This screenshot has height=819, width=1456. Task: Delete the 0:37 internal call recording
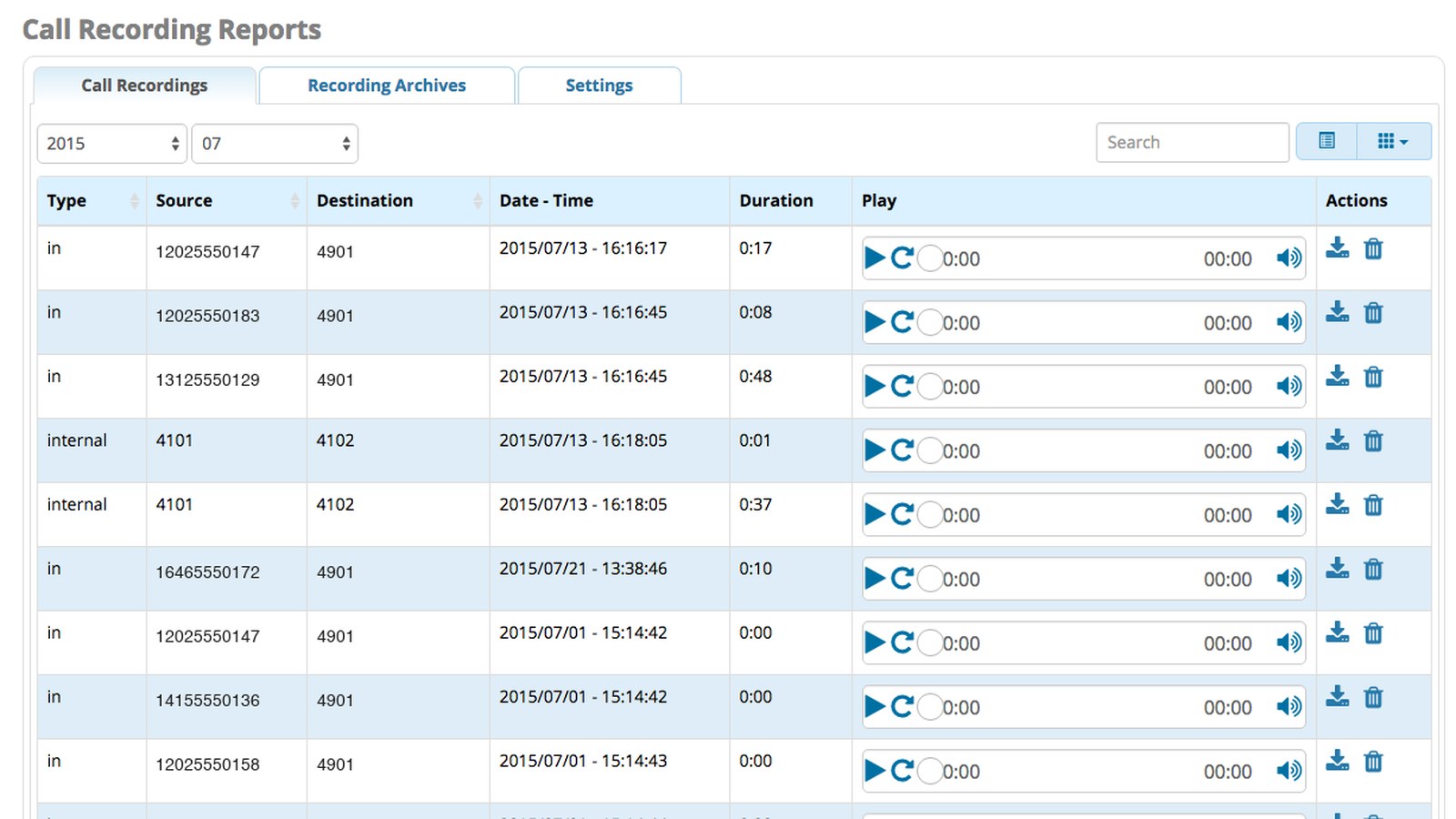point(1373,505)
